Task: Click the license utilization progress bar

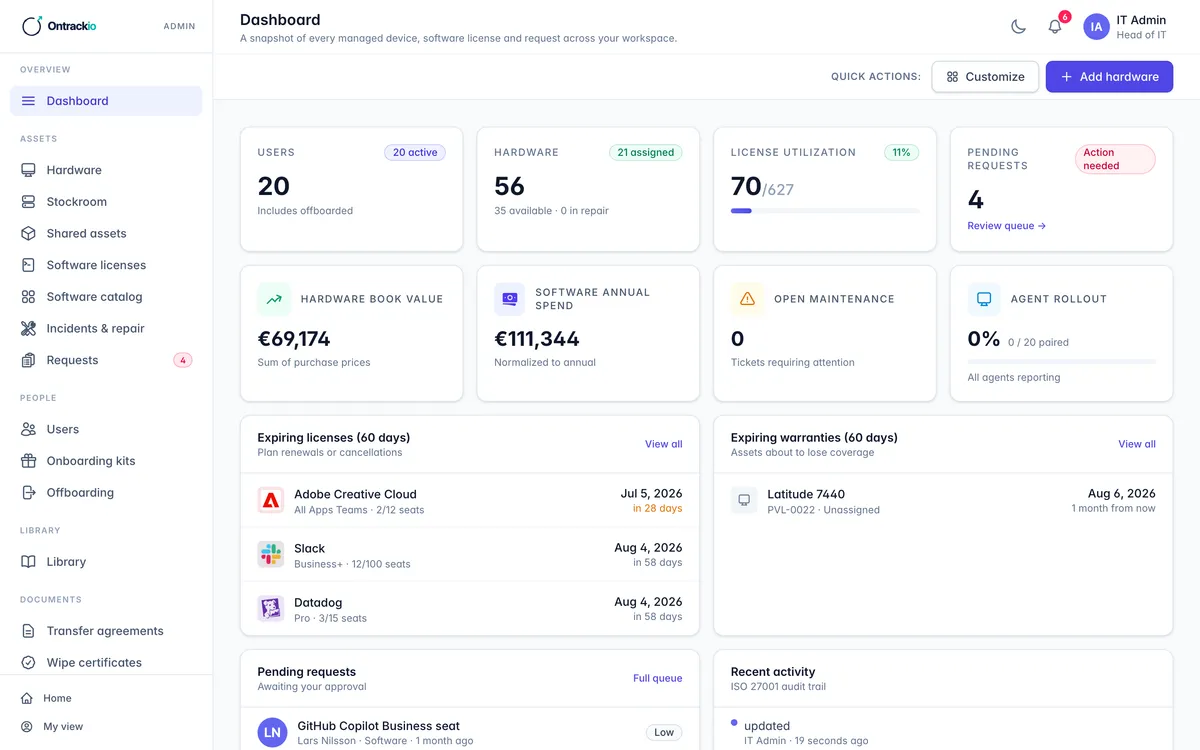Action: click(x=825, y=211)
